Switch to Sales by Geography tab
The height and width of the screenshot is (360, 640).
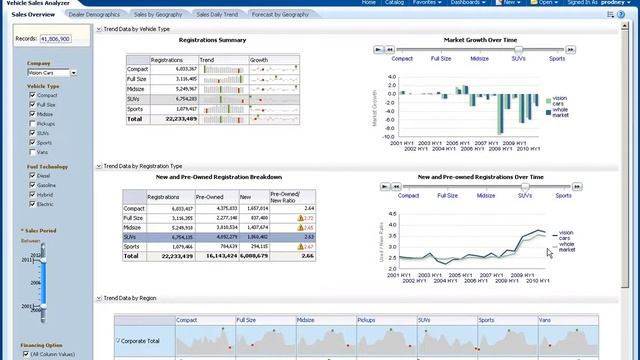point(158,14)
